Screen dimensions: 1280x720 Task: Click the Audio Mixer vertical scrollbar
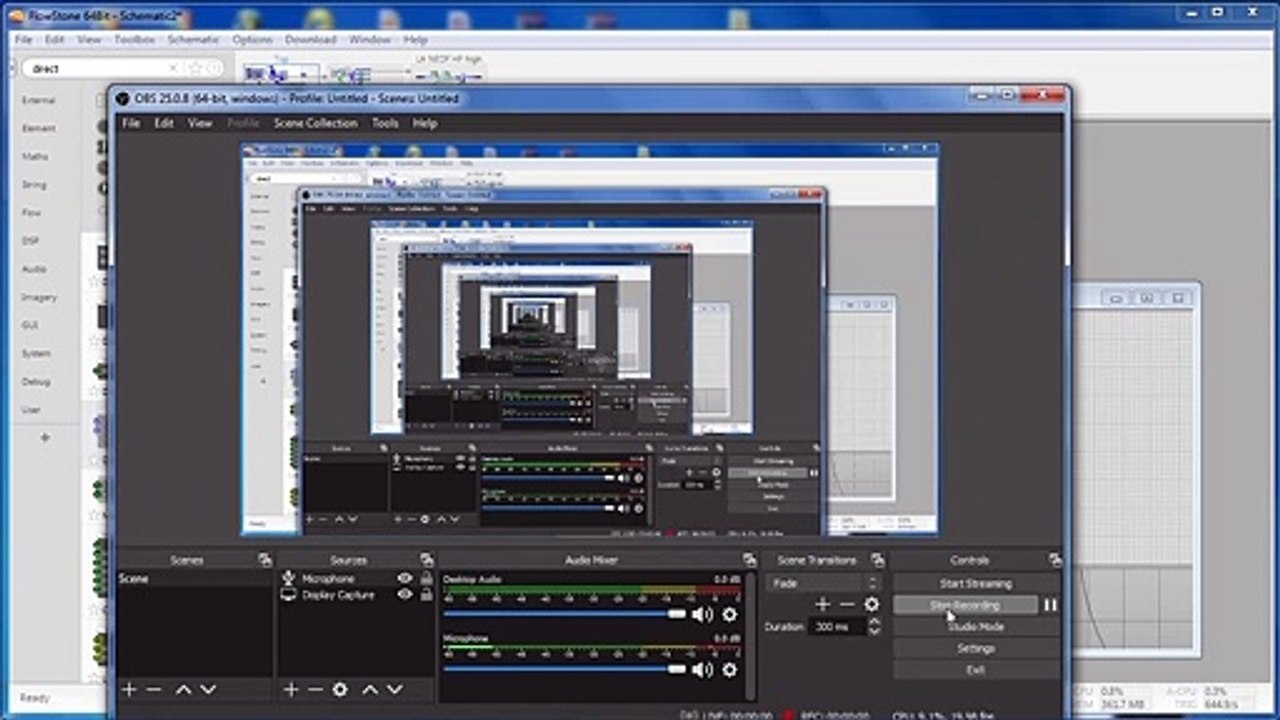750,635
